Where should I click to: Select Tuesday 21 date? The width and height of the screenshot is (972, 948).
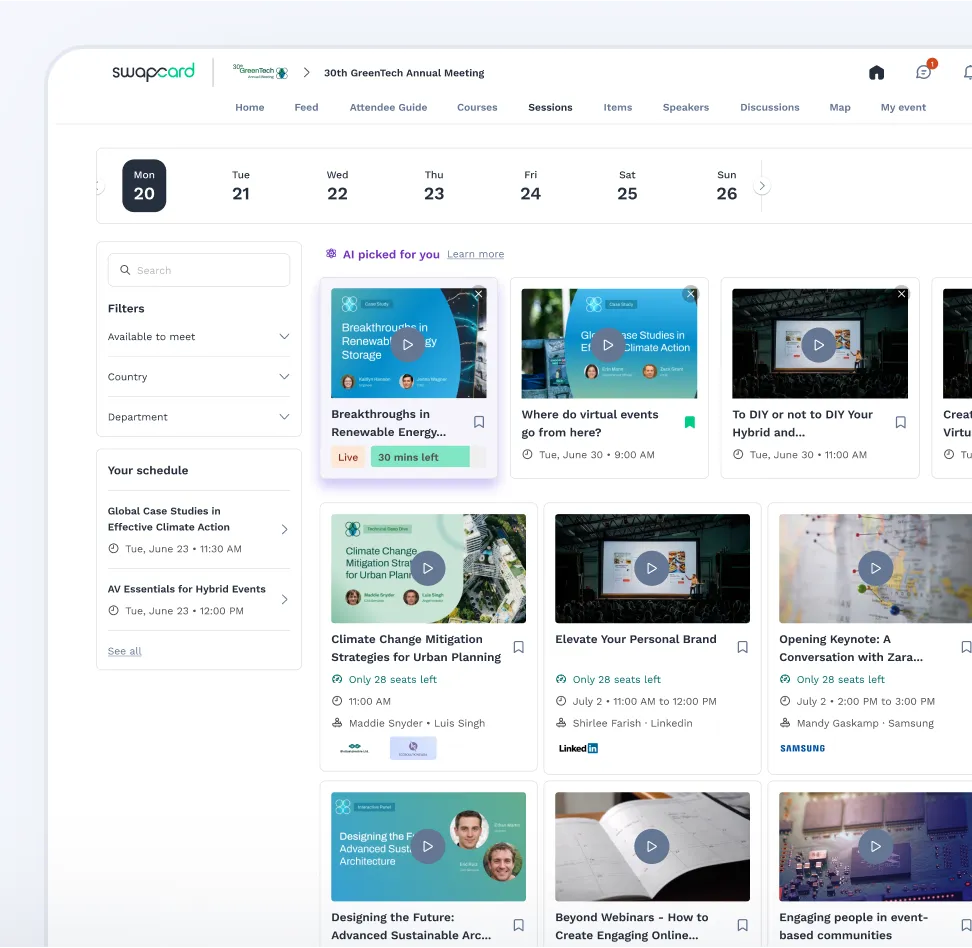coord(241,185)
